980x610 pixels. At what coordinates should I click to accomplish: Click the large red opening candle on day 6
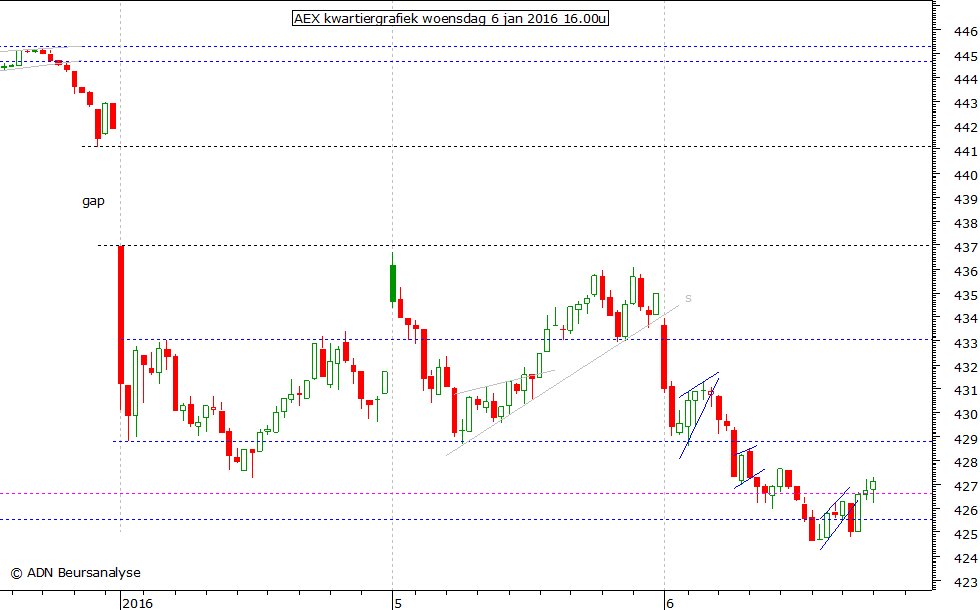(x=664, y=358)
